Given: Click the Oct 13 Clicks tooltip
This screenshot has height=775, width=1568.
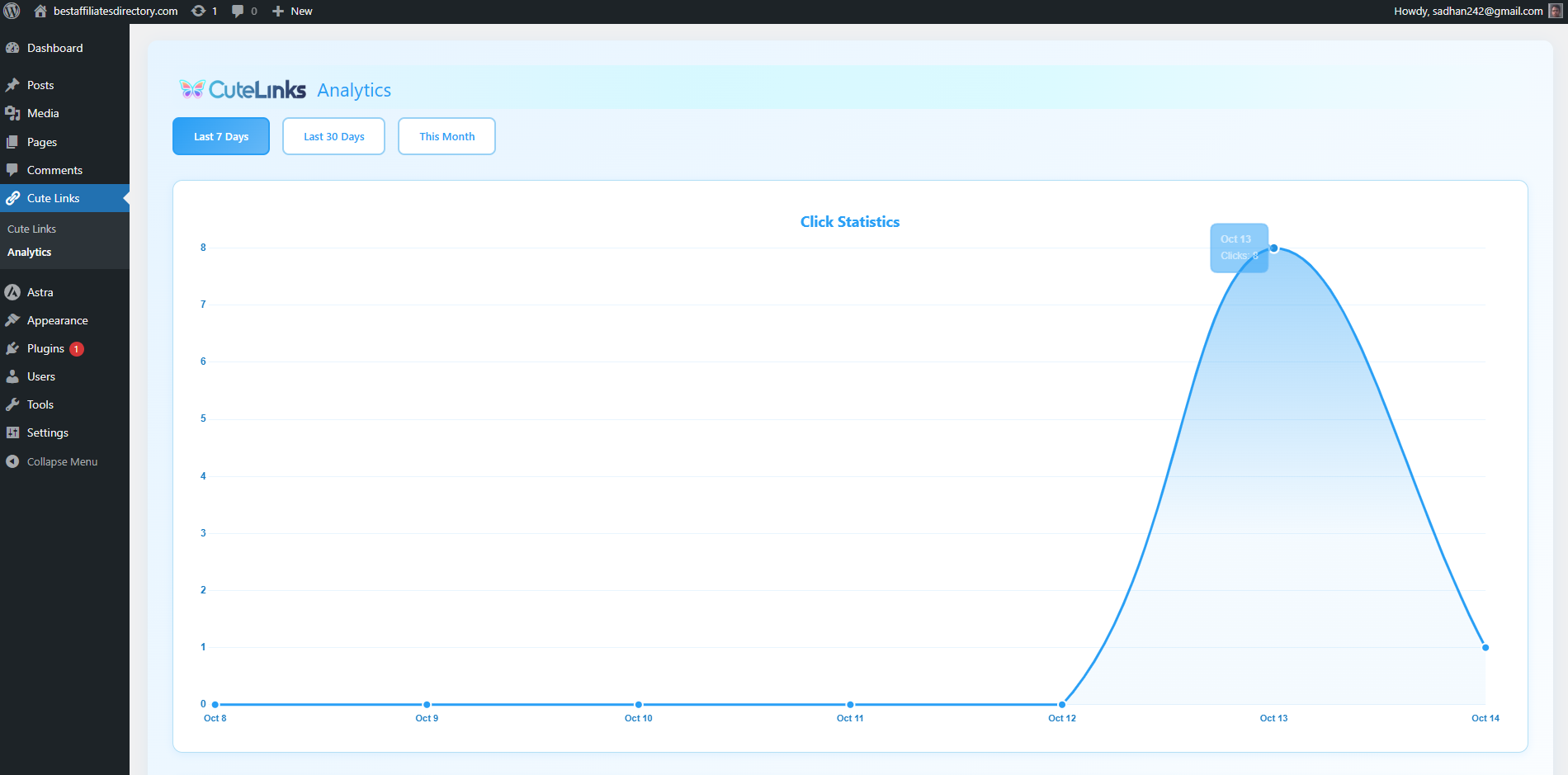Looking at the screenshot, I should click(1240, 248).
